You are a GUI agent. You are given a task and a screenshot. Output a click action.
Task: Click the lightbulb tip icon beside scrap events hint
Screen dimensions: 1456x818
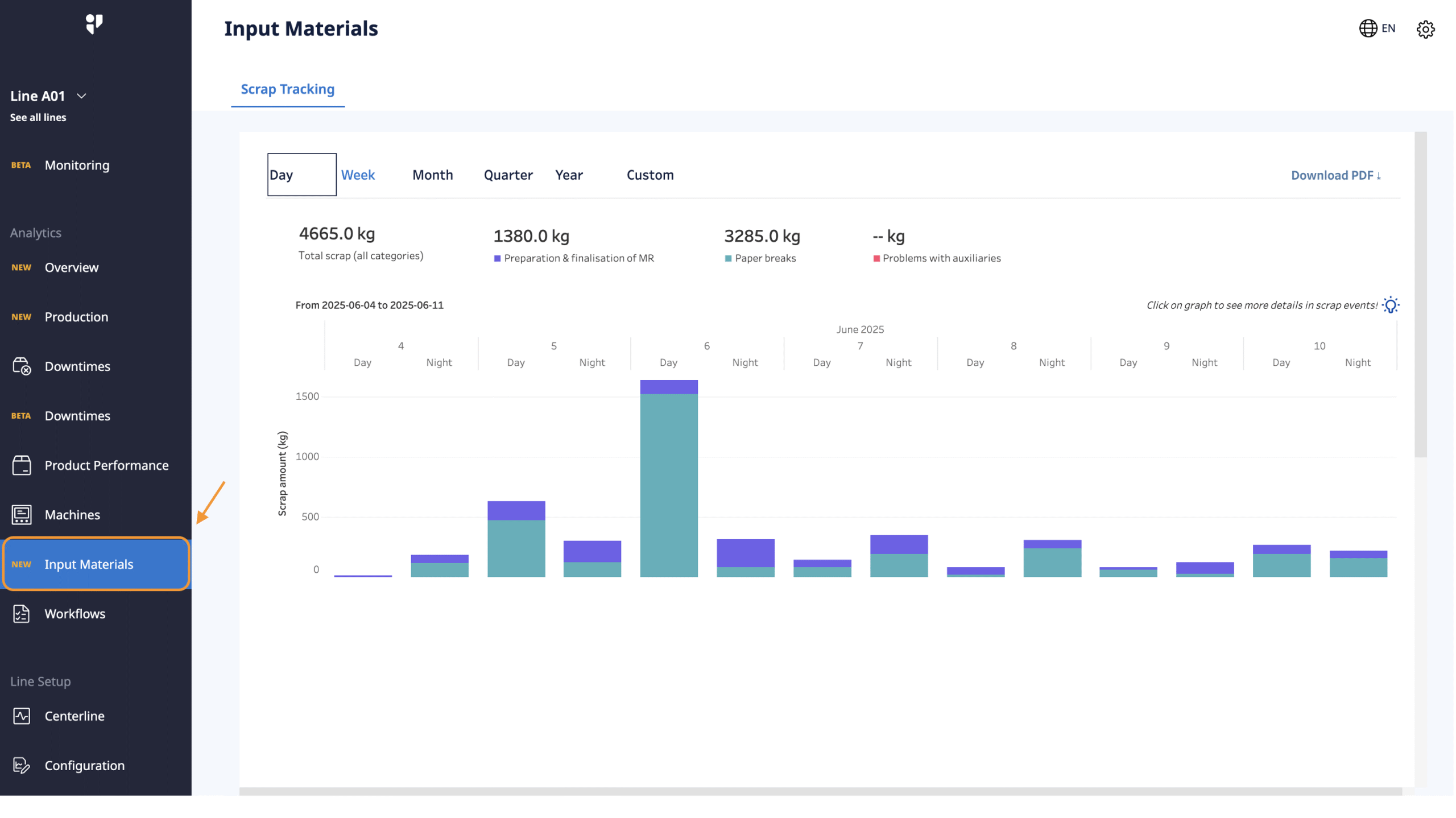(x=1392, y=305)
